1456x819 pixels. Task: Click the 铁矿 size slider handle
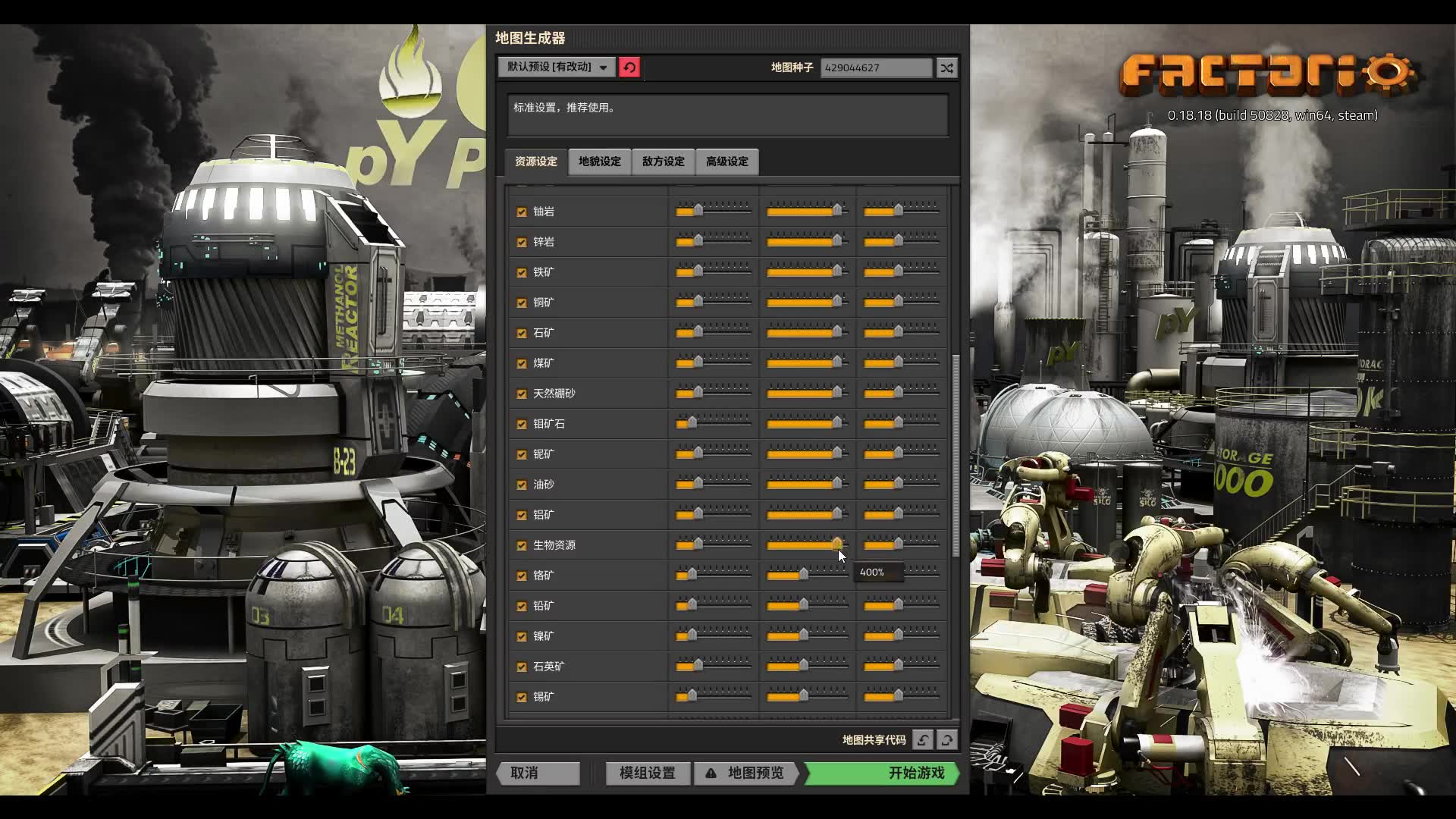837,271
